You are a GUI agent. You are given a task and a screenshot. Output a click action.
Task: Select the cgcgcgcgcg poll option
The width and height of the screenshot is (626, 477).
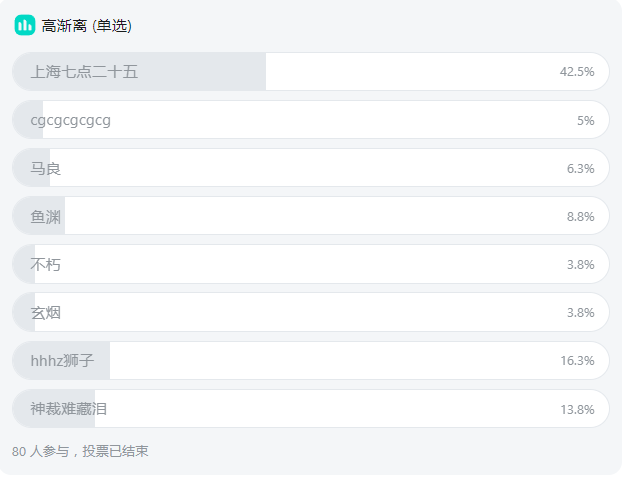(x=311, y=120)
